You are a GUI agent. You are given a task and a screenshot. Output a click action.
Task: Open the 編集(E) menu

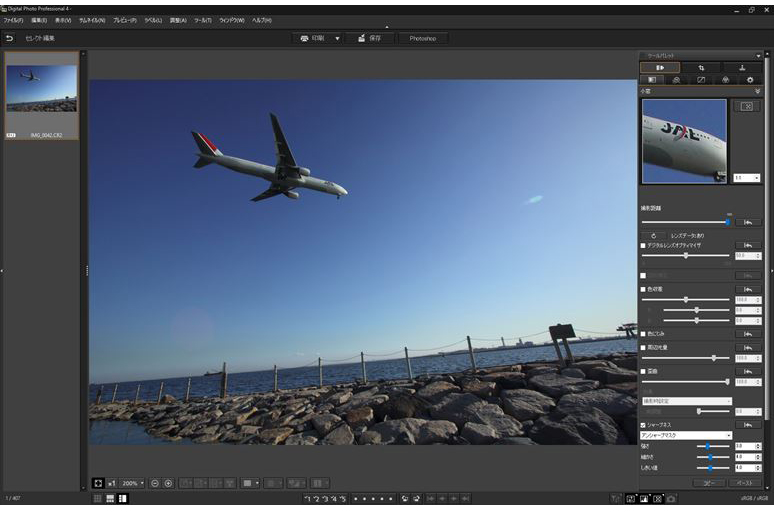(39, 20)
